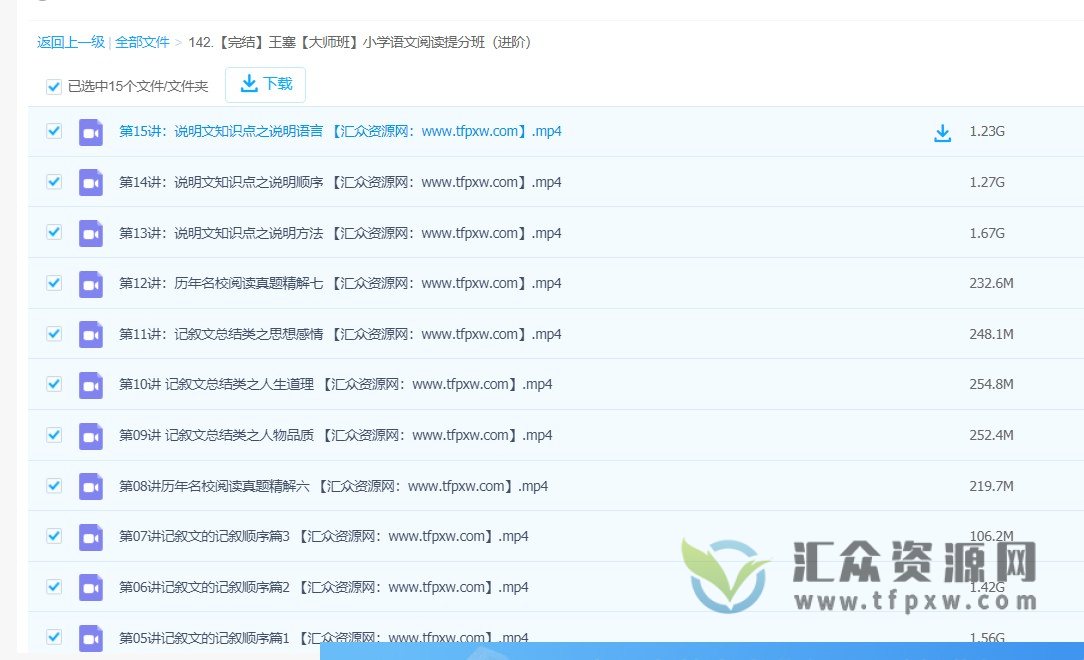
Task: Click the video icon beside 第08讲 历年名校阅读真题精解六
Action: pos(90,485)
